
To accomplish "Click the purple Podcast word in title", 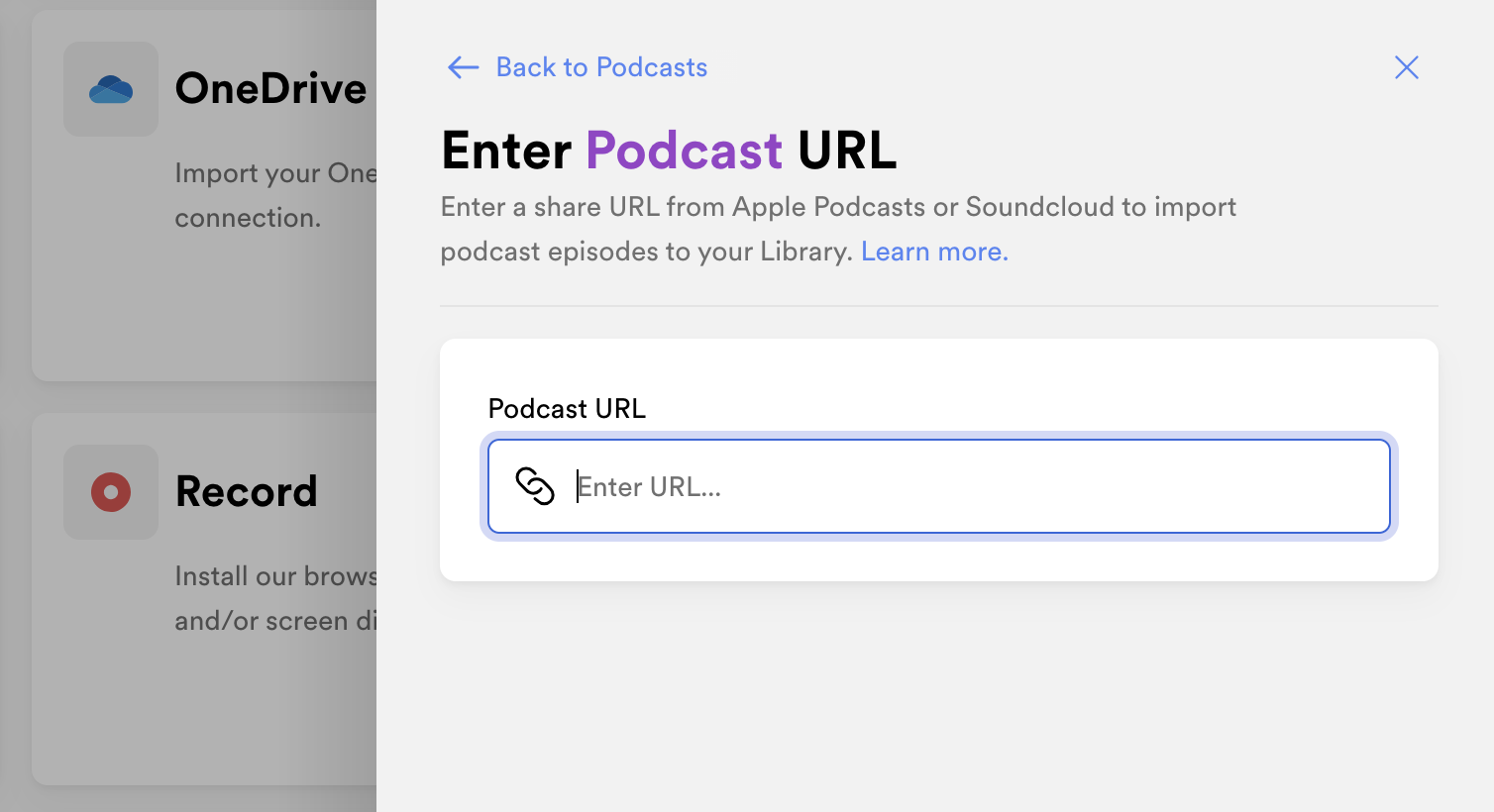I will [684, 151].
